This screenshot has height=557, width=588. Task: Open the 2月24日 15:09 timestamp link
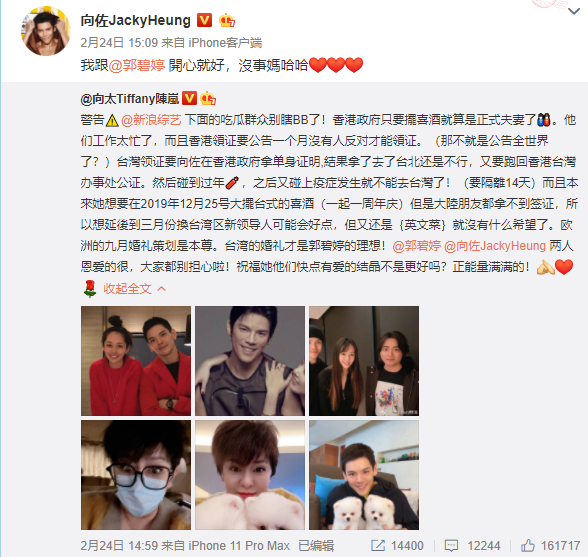click(x=119, y=43)
